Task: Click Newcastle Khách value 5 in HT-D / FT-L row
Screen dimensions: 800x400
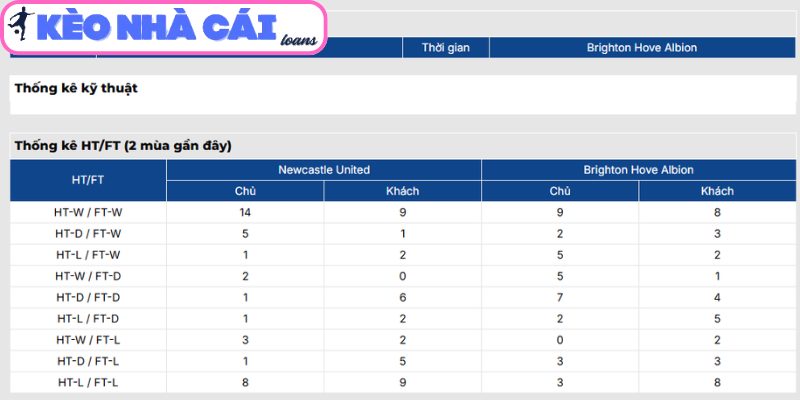Action: point(403,361)
